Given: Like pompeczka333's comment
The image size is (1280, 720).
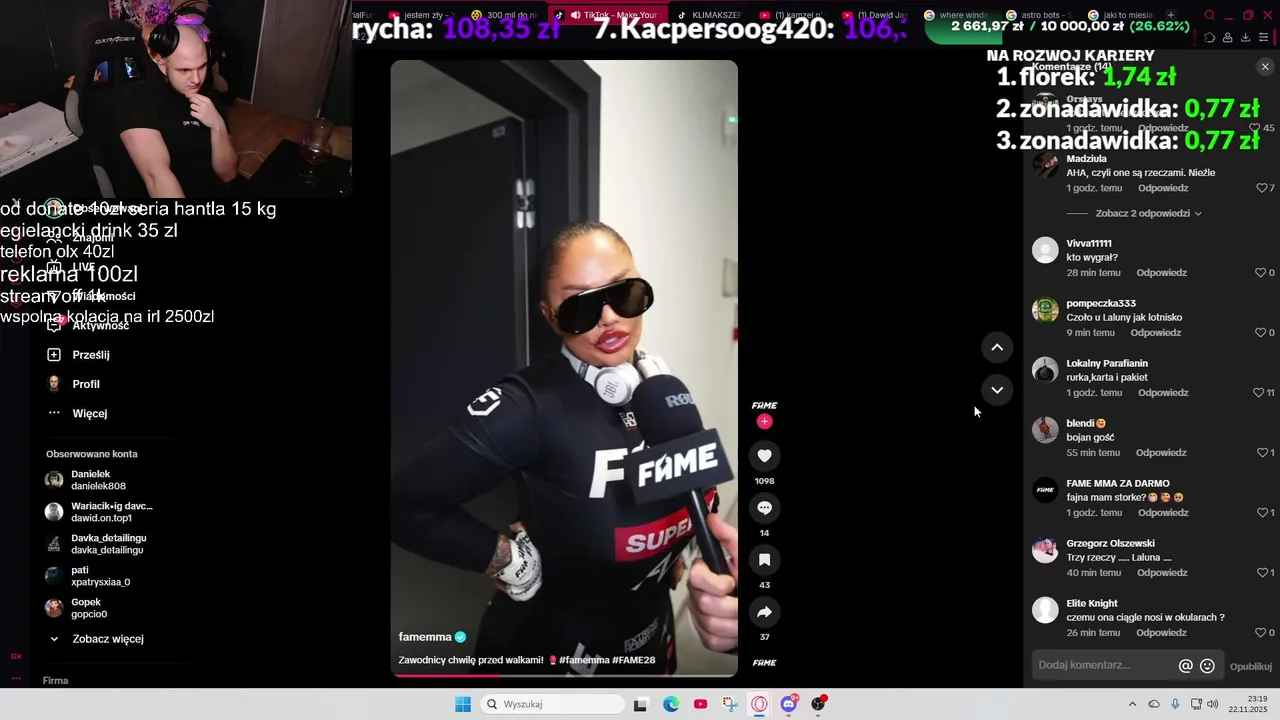Looking at the screenshot, I should pos(1260,332).
